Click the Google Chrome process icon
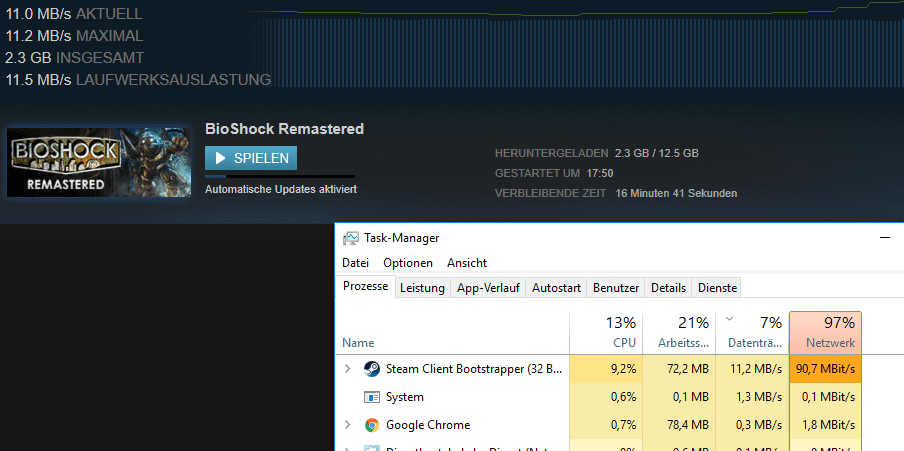Screen dimensions: 904x451 pos(372,425)
